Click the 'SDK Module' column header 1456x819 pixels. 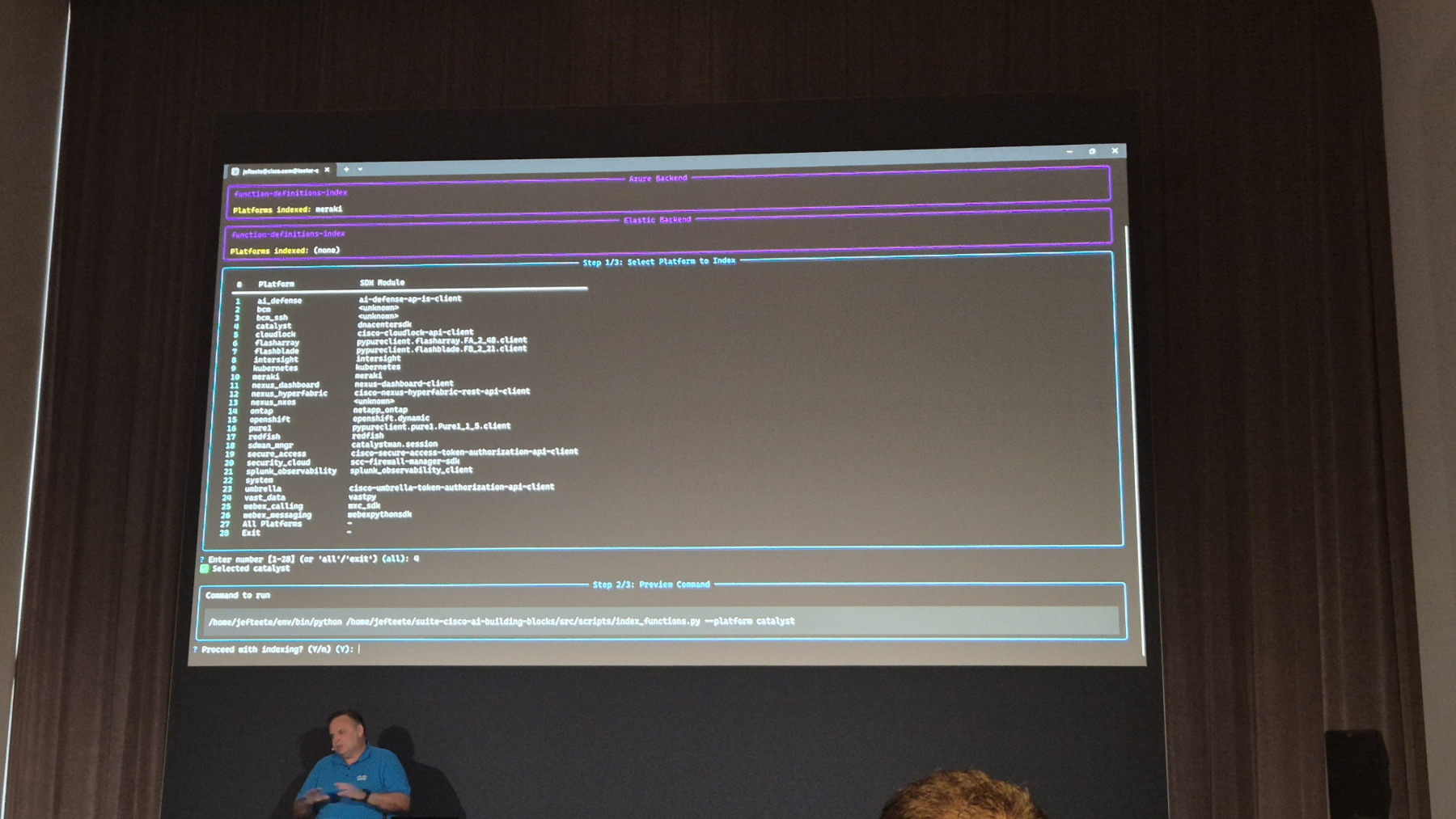382,283
